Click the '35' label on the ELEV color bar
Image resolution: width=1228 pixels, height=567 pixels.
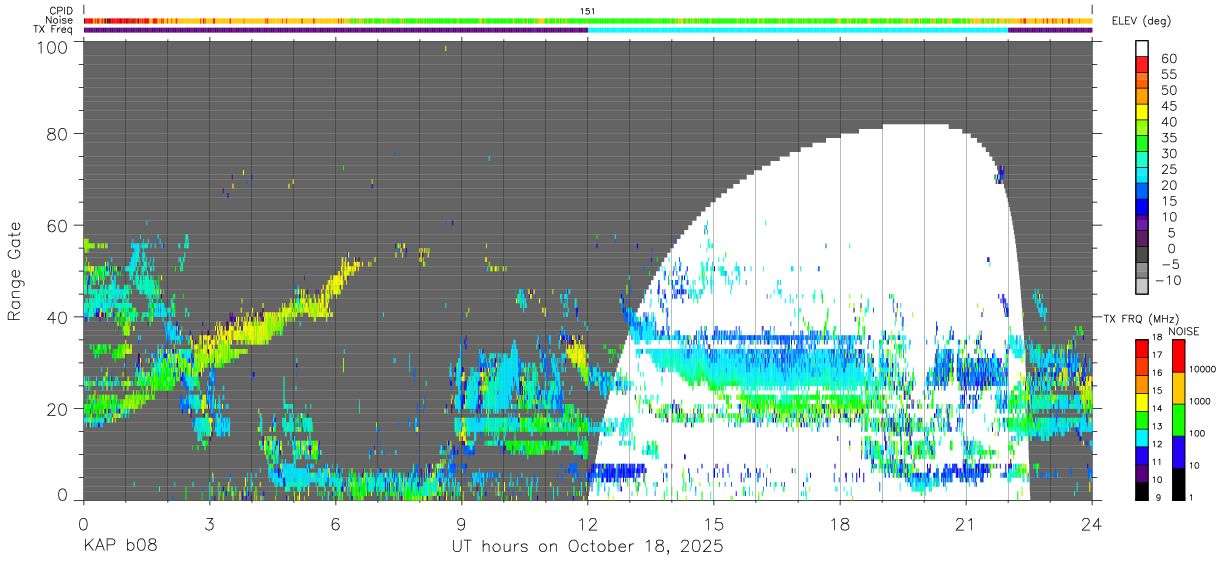1168,138
